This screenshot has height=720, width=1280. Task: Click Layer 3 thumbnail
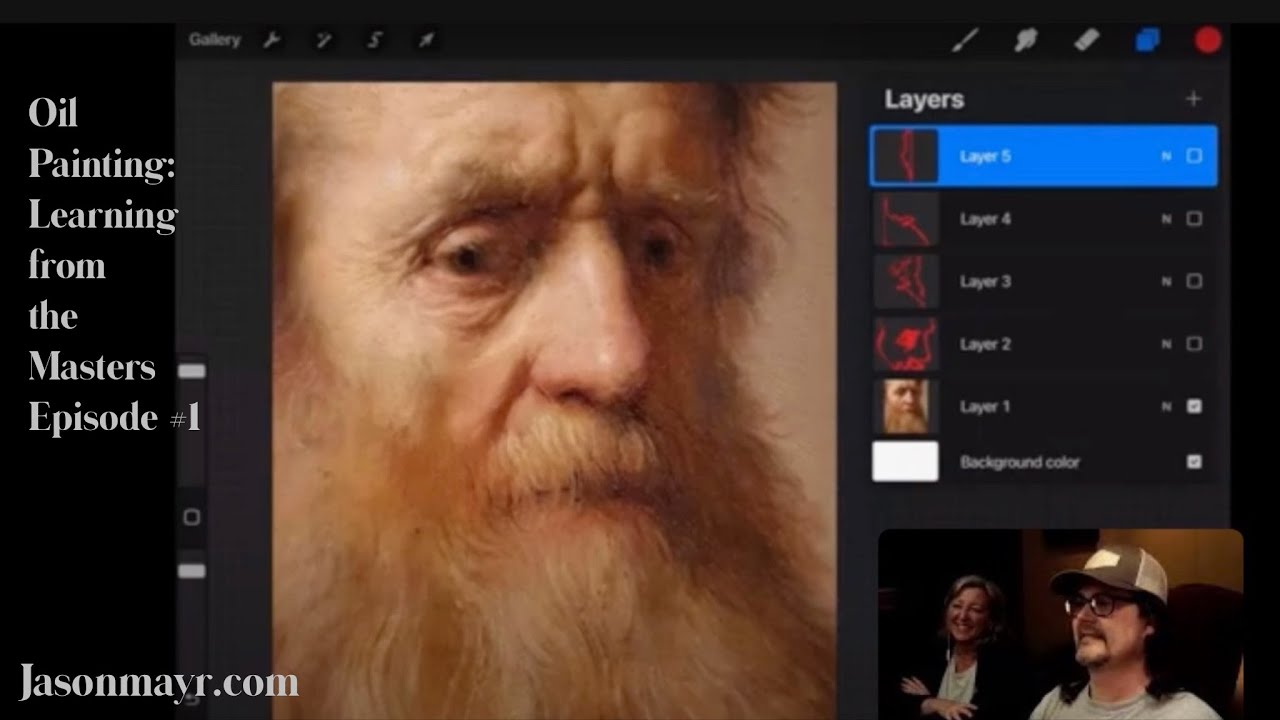[906, 281]
